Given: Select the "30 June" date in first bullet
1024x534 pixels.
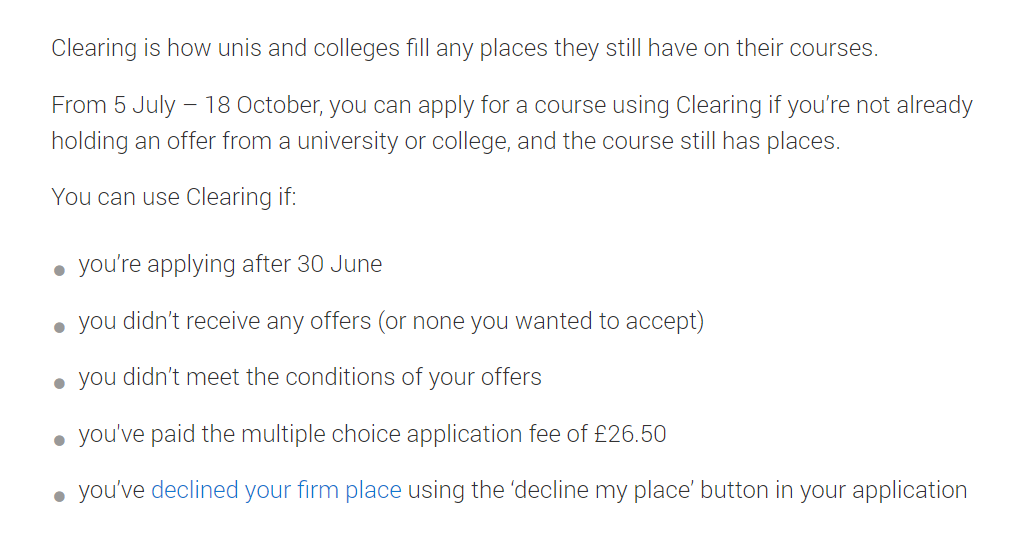Looking at the screenshot, I should click(340, 264).
